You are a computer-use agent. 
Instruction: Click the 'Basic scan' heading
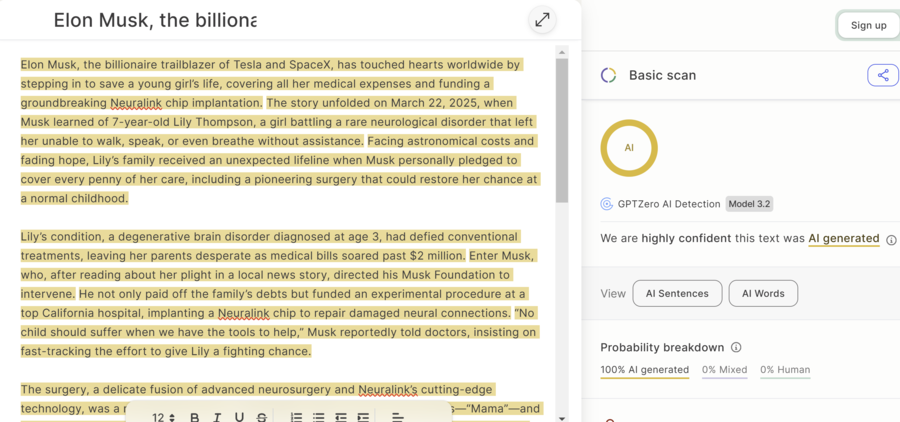click(662, 75)
